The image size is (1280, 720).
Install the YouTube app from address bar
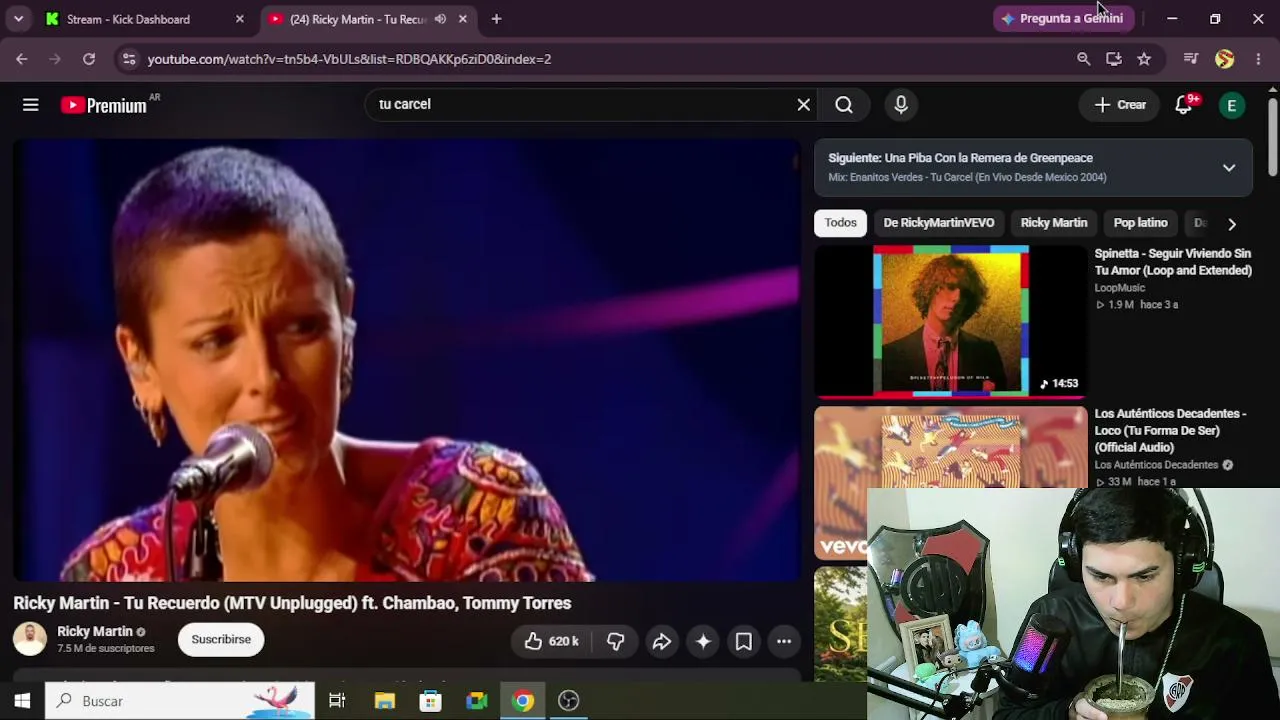click(x=1113, y=59)
